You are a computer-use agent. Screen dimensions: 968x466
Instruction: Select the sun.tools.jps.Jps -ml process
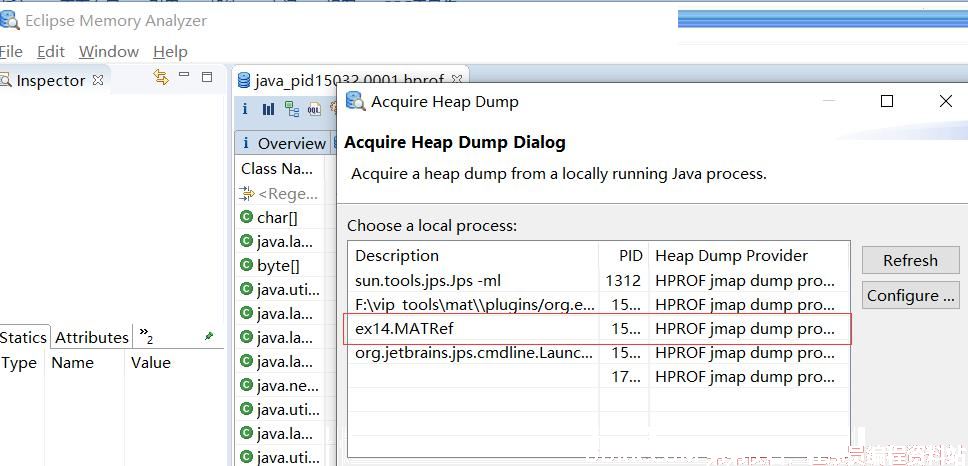pos(599,281)
